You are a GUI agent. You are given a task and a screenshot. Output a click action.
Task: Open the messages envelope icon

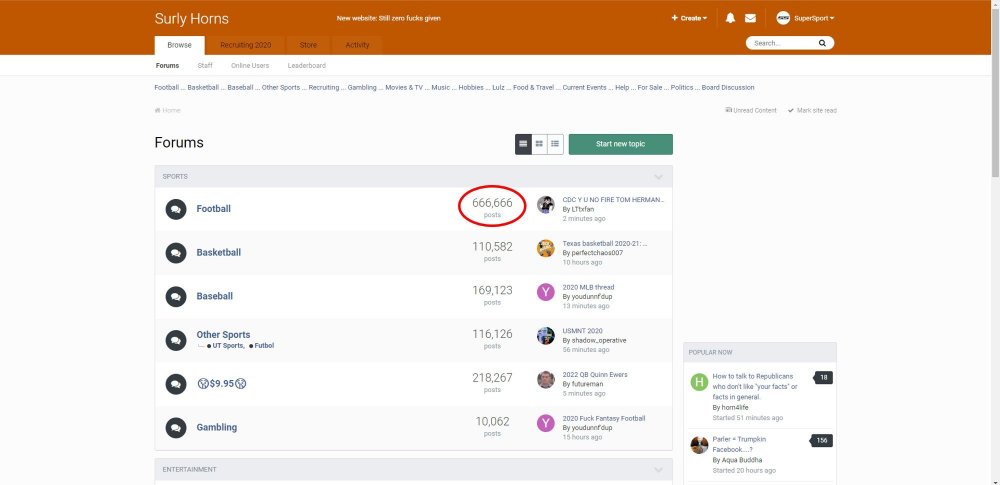coord(750,18)
